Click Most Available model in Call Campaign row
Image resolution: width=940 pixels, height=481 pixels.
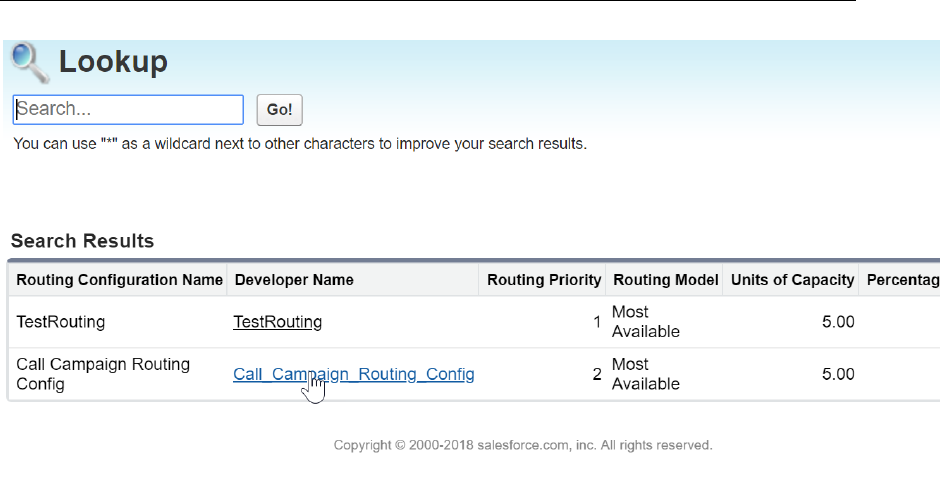[645, 374]
